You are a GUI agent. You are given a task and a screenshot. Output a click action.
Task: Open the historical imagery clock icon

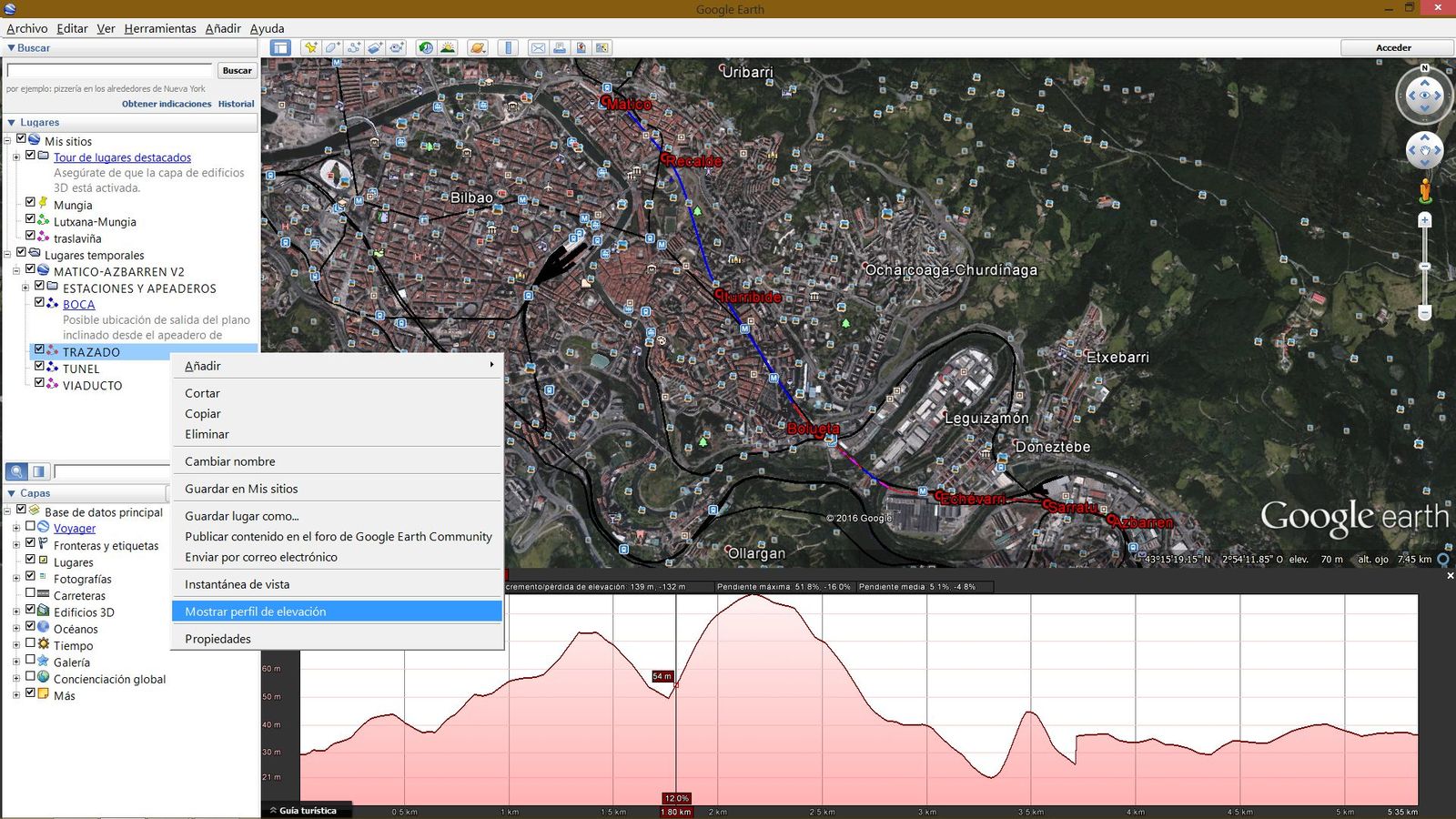(425, 47)
